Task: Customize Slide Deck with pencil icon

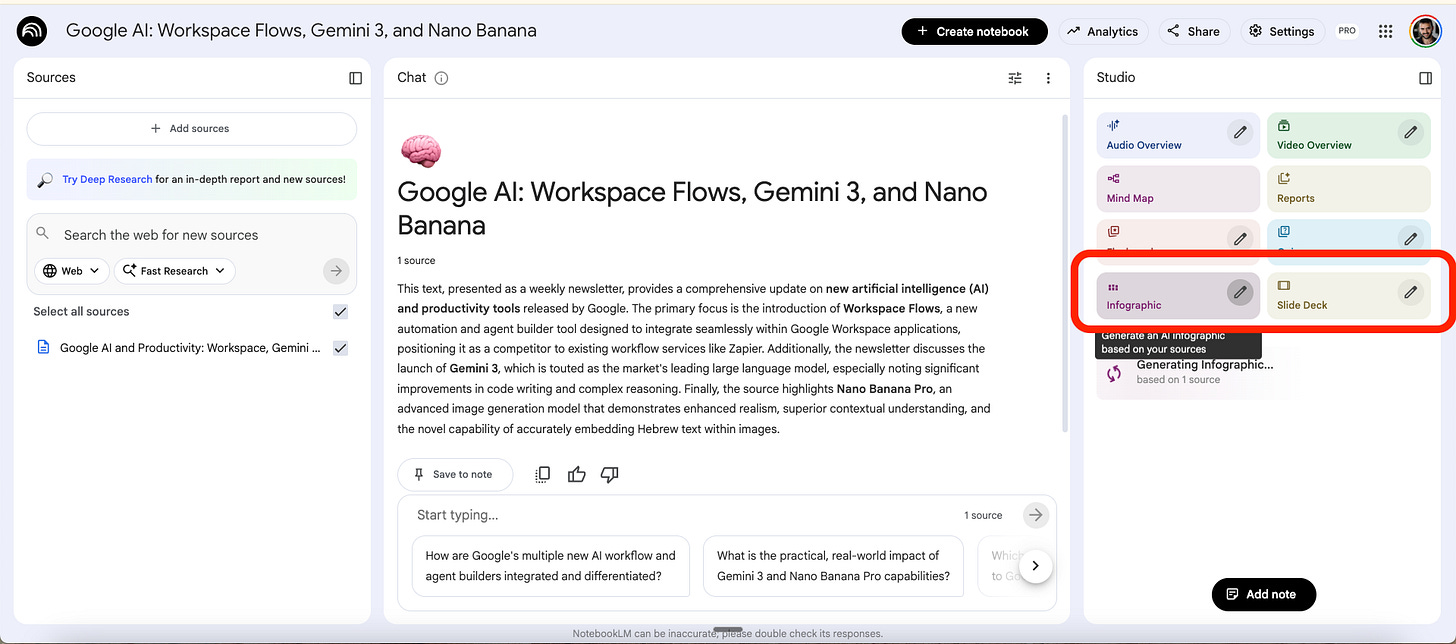Action: click(1410, 292)
